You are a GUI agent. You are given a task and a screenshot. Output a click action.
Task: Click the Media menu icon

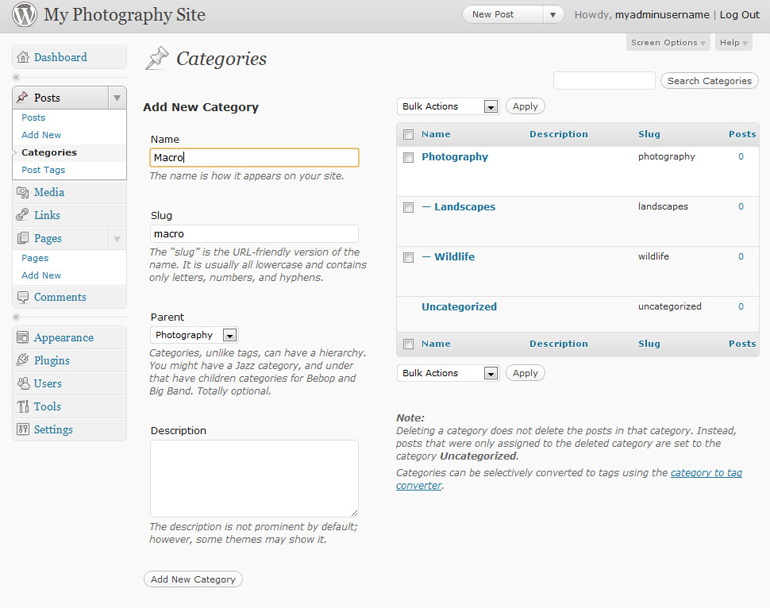point(24,193)
